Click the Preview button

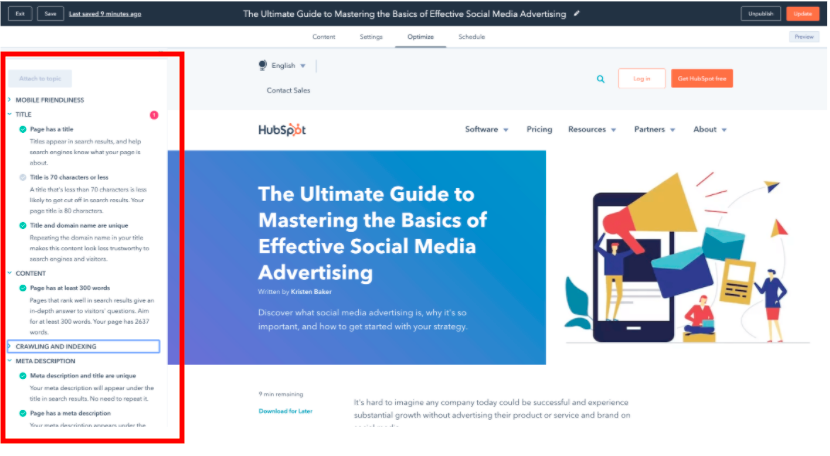point(804,37)
